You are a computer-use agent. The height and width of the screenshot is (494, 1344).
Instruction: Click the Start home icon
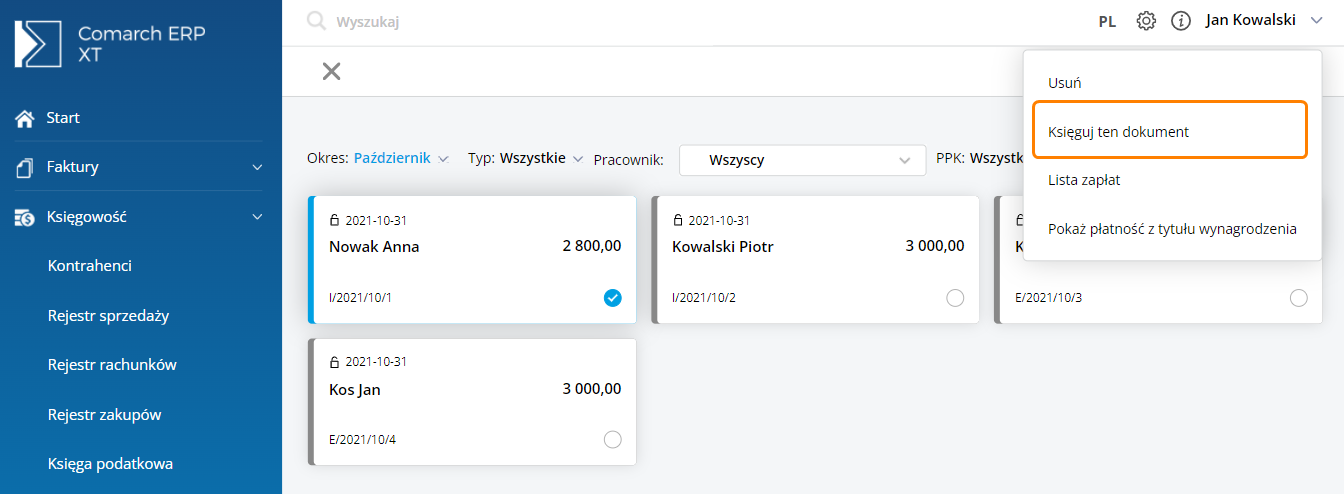25,118
